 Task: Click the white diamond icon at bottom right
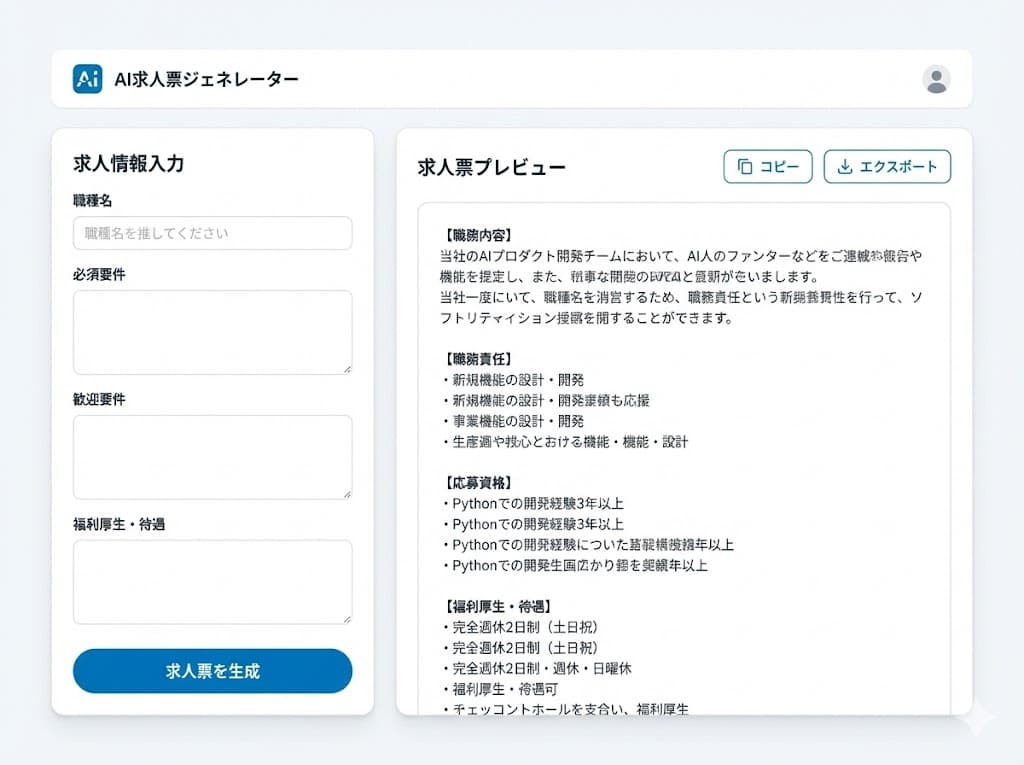coord(977,717)
